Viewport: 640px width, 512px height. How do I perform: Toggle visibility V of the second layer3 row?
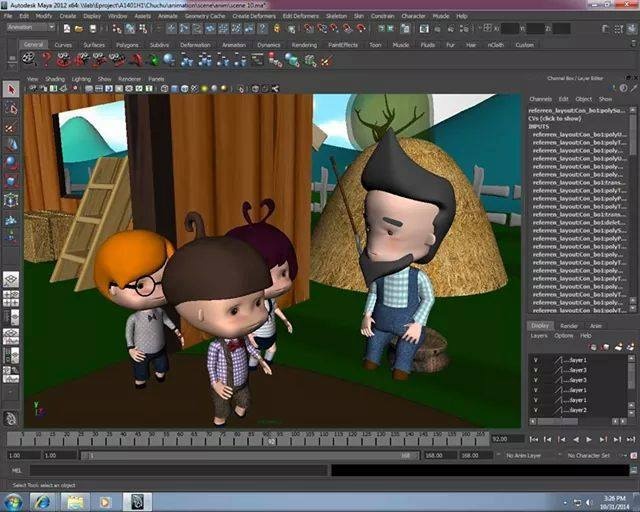tap(534, 380)
